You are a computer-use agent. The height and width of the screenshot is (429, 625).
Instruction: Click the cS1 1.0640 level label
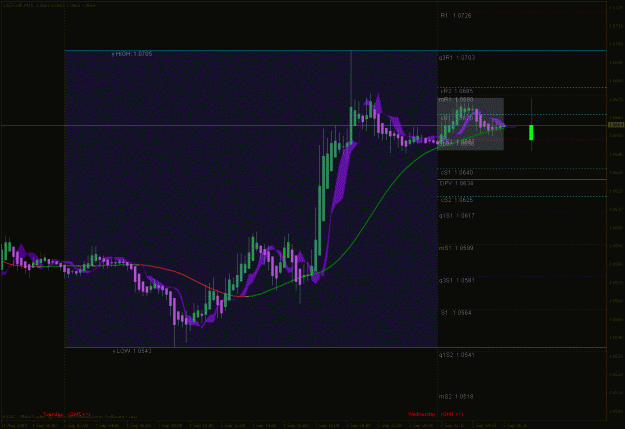pyautogui.click(x=456, y=173)
